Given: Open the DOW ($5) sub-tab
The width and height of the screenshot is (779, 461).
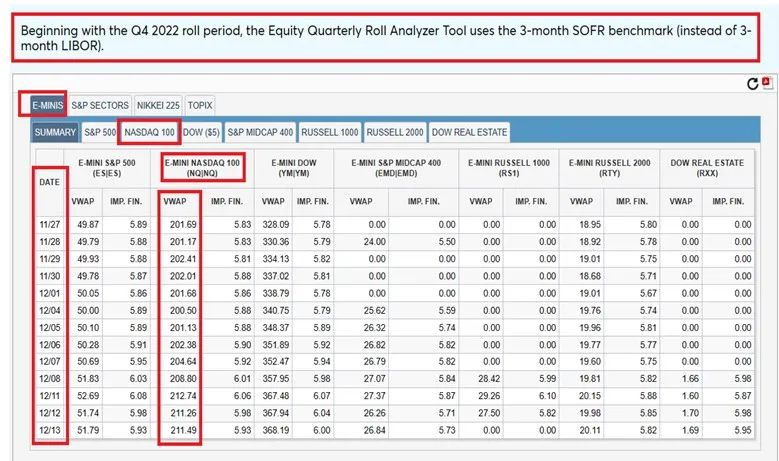Looking at the screenshot, I should (x=202, y=131).
